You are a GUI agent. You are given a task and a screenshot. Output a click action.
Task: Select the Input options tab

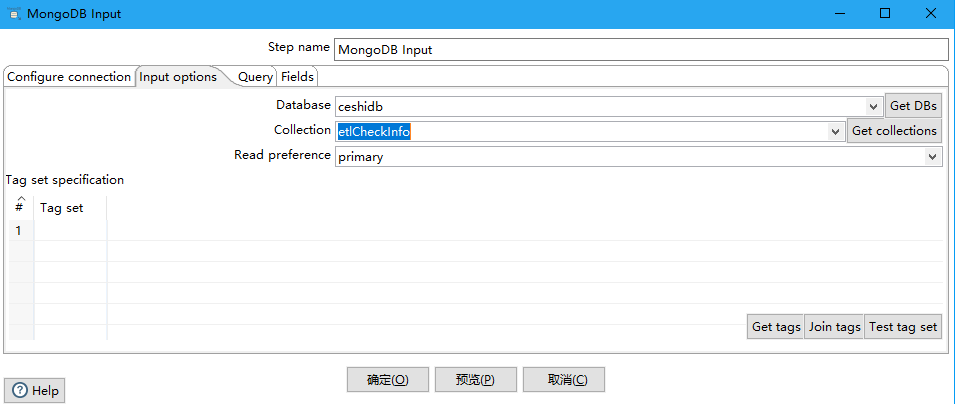(178, 77)
